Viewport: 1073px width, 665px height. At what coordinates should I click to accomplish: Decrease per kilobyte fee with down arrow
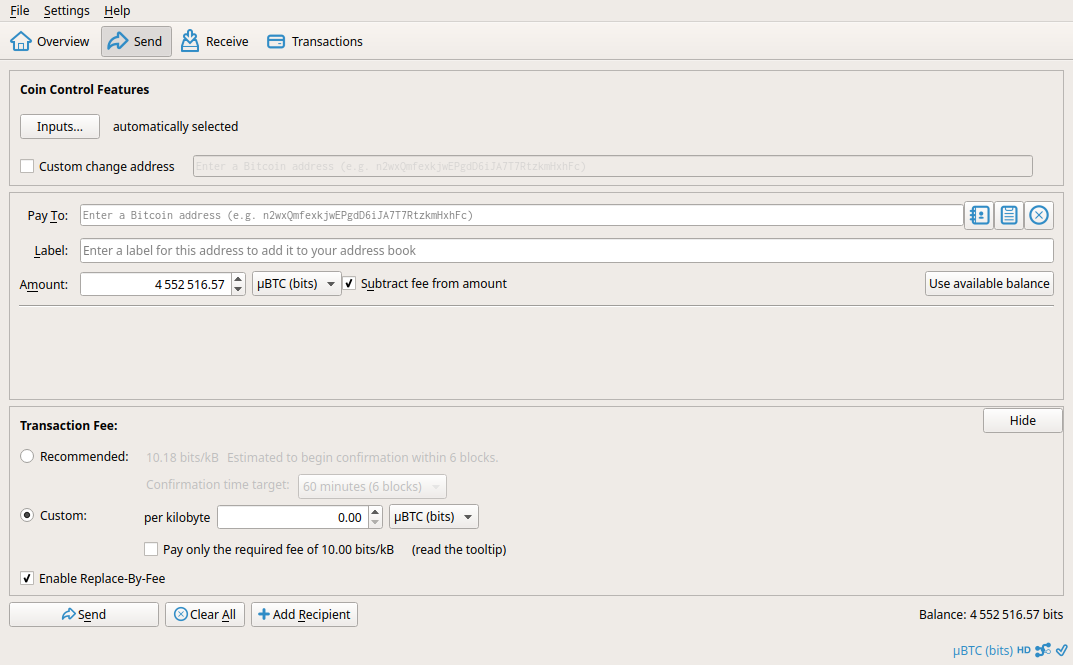point(375,522)
